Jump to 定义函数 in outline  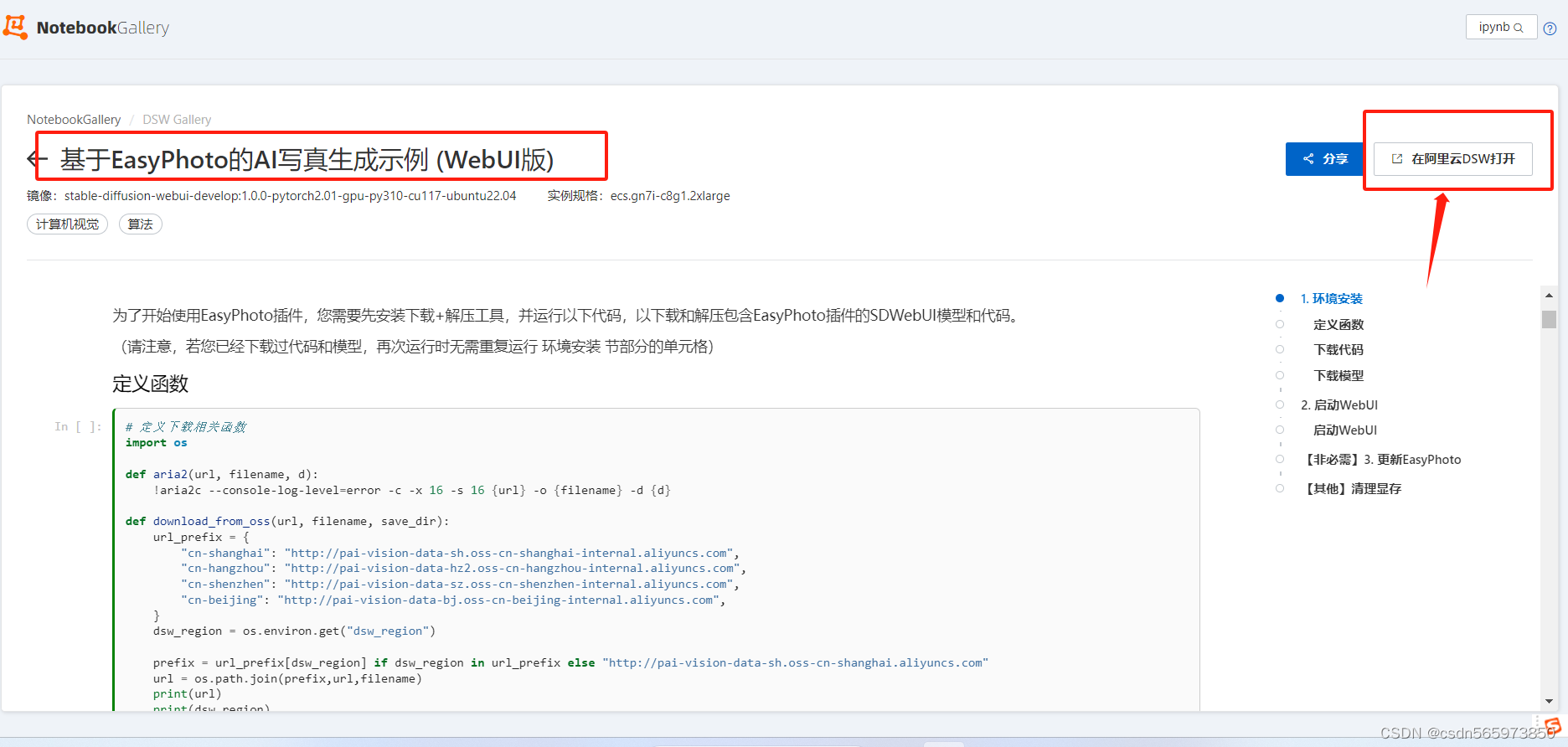click(1338, 324)
